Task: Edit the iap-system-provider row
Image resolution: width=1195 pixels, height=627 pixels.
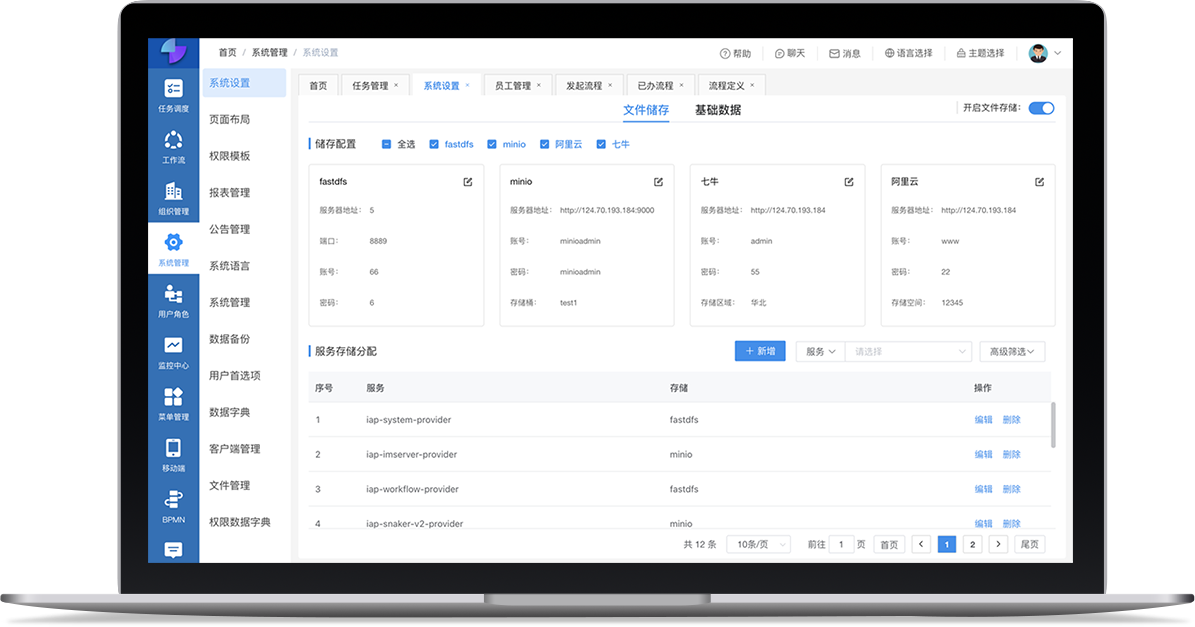Action: pyautogui.click(x=983, y=420)
